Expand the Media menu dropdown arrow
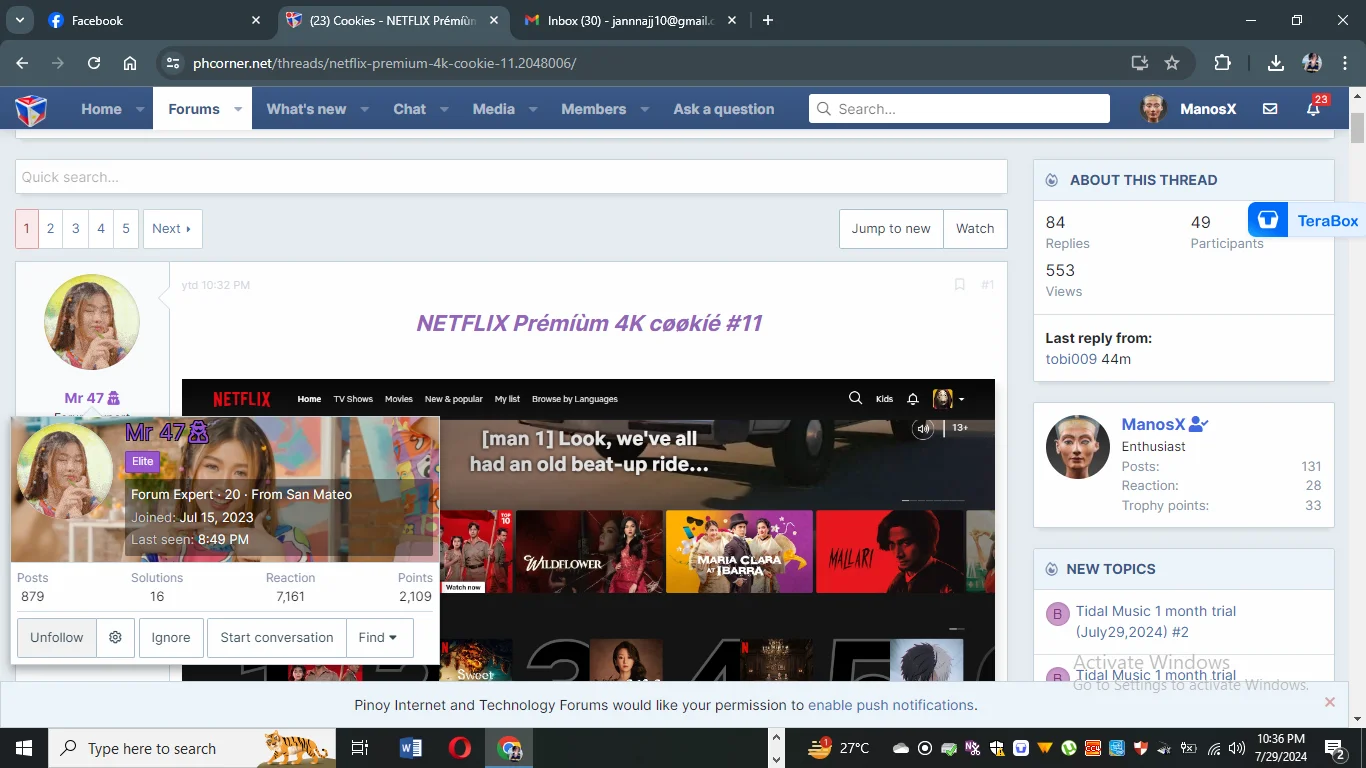This screenshot has width=1366, height=768. click(533, 109)
